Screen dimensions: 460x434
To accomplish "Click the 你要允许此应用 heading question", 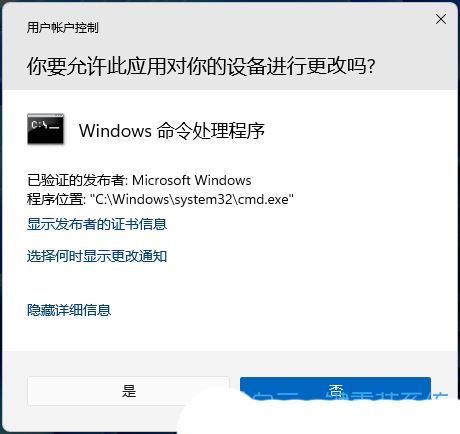I will click(x=201, y=66).
